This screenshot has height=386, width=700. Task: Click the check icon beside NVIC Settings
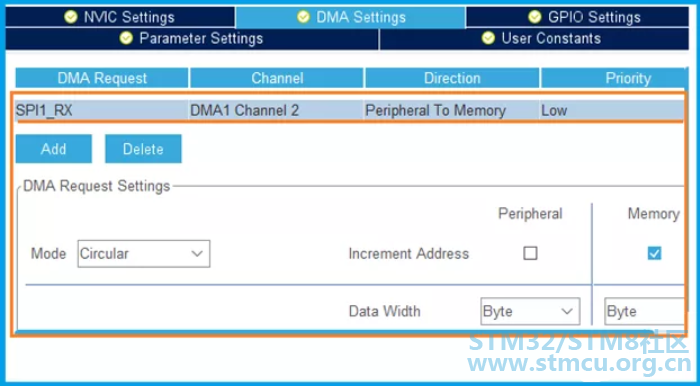71,17
